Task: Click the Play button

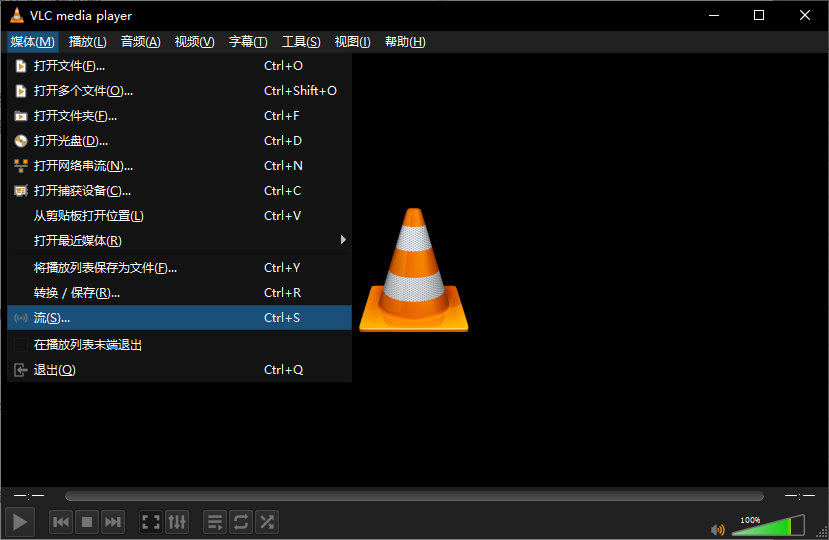Action: 20,521
